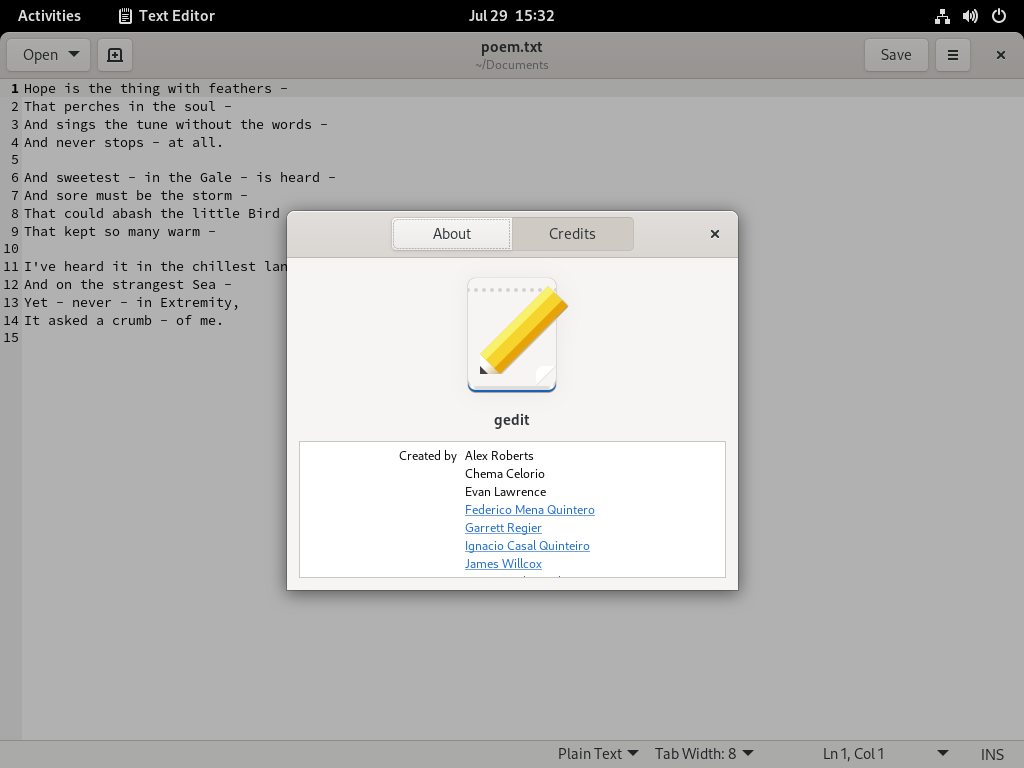The height and width of the screenshot is (768, 1024).
Task: Click the line 'That could abash the little Bird'
Action: click(x=152, y=214)
